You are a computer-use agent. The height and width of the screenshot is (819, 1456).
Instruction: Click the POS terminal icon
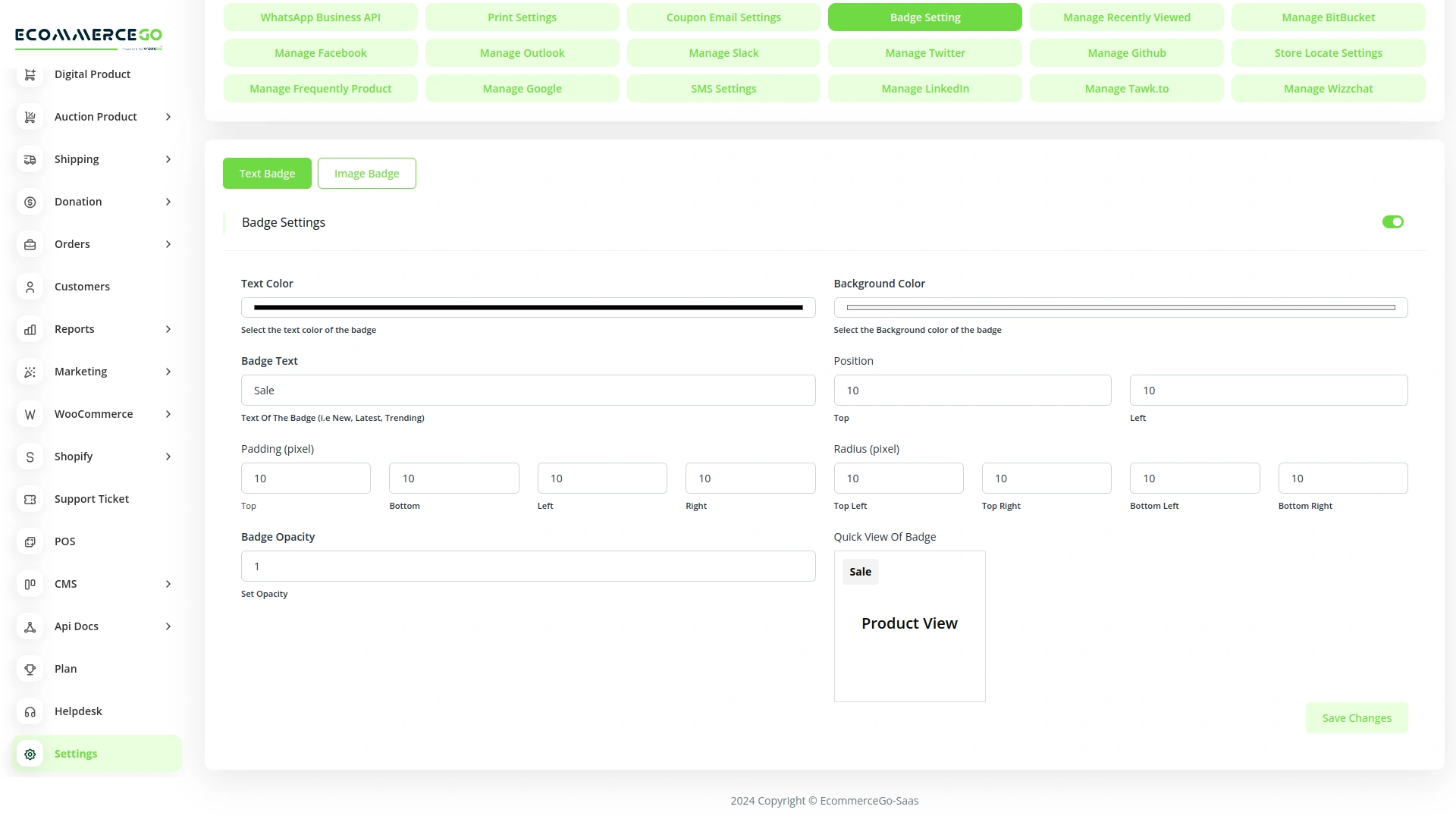pos(30,541)
